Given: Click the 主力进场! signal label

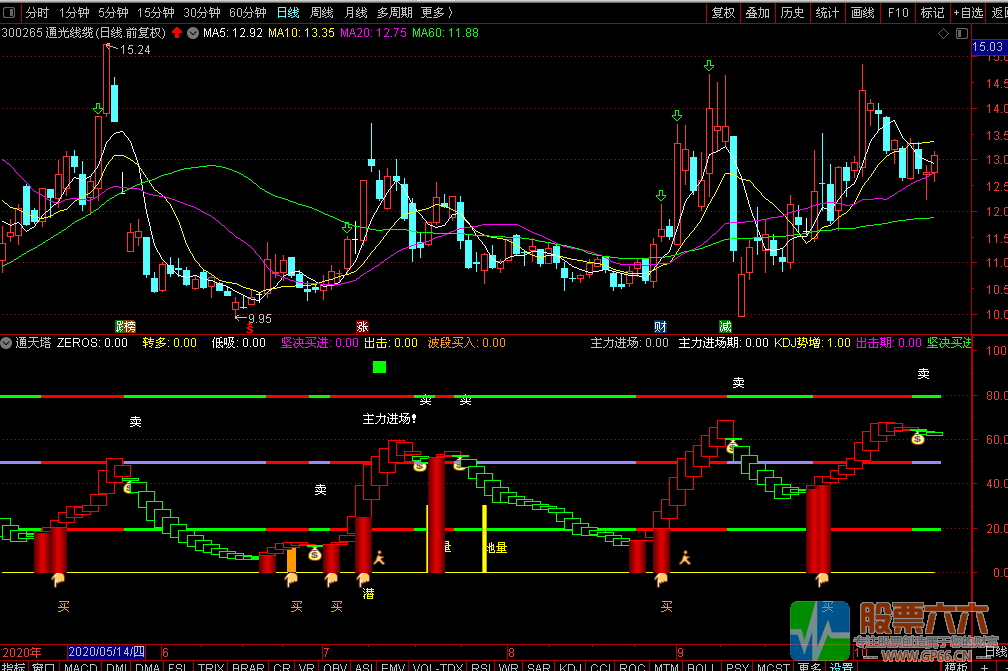Looking at the screenshot, I should pyautogui.click(x=389, y=419).
